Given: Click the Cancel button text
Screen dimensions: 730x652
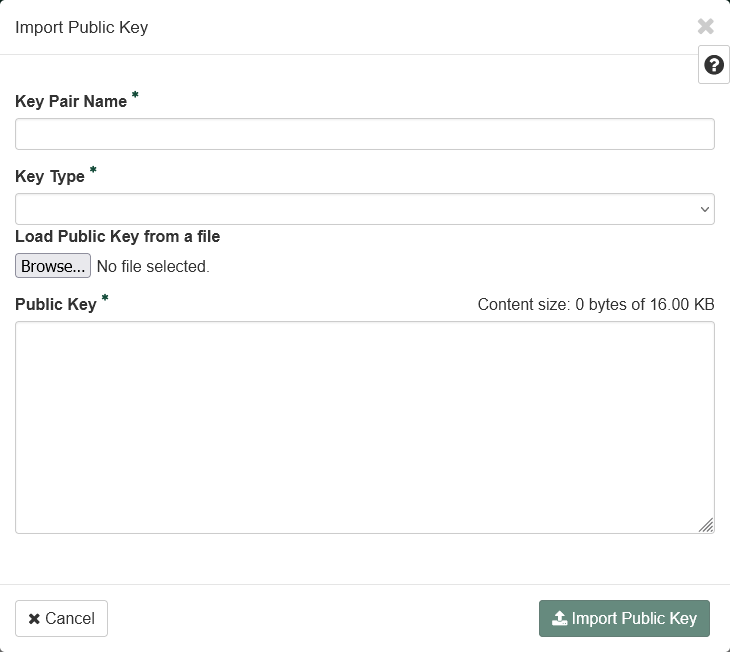Looking at the screenshot, I should pyautogui.click(x=70, y=619).
